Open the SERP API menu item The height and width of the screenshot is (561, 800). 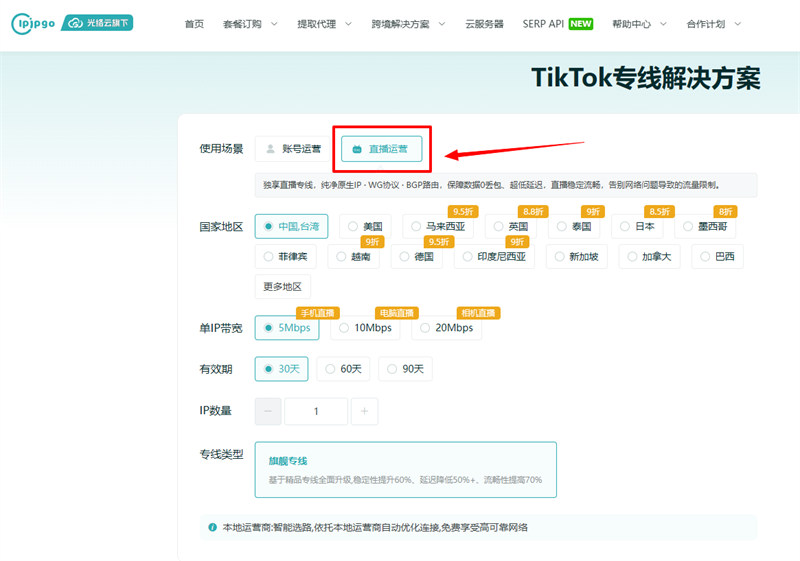(x=543, y=24)
